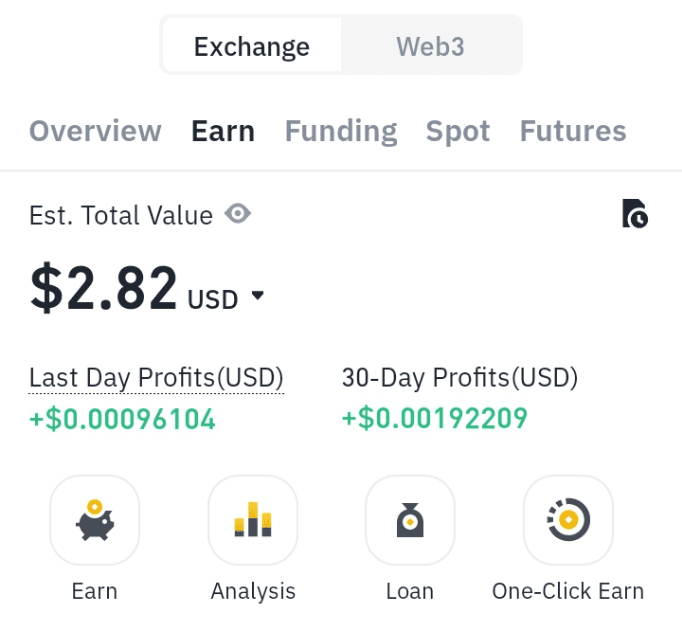Image resolution: width=682 pixels, height=621 pixels.
Task: Open earn history document clock icon
Action: click(635, 214)
